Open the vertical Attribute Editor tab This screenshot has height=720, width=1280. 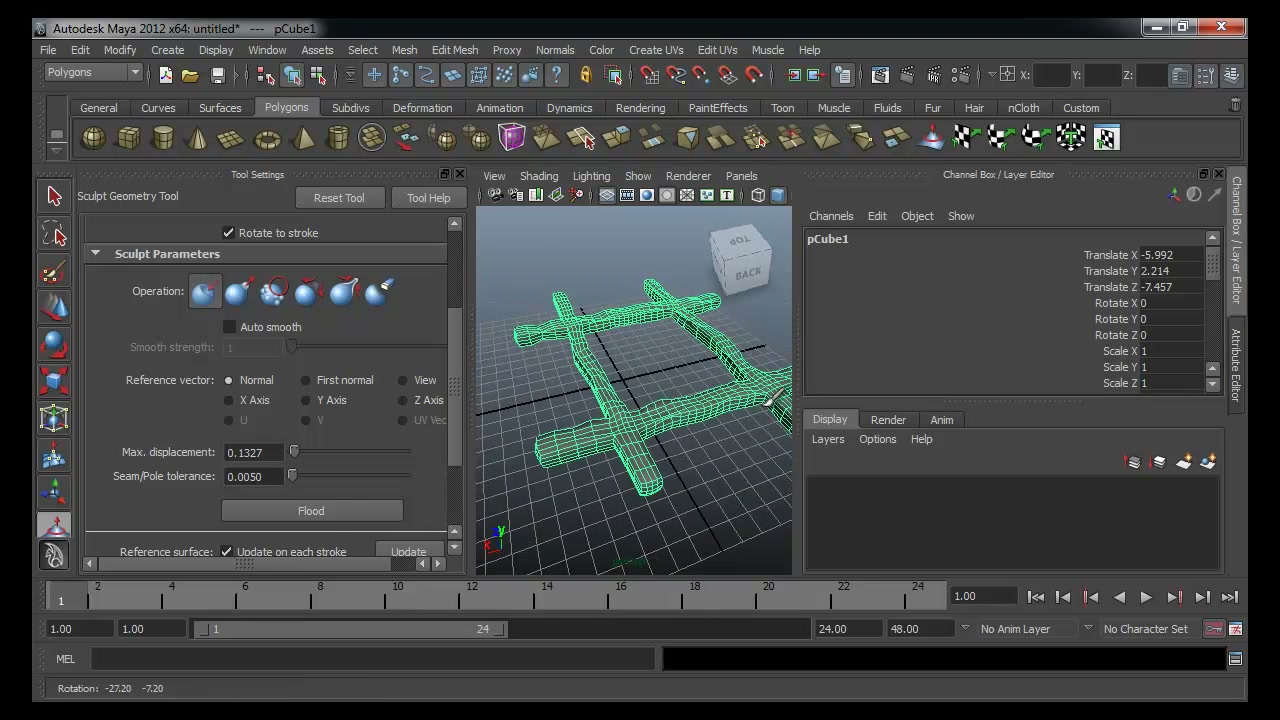click(x=1236, y=364)
